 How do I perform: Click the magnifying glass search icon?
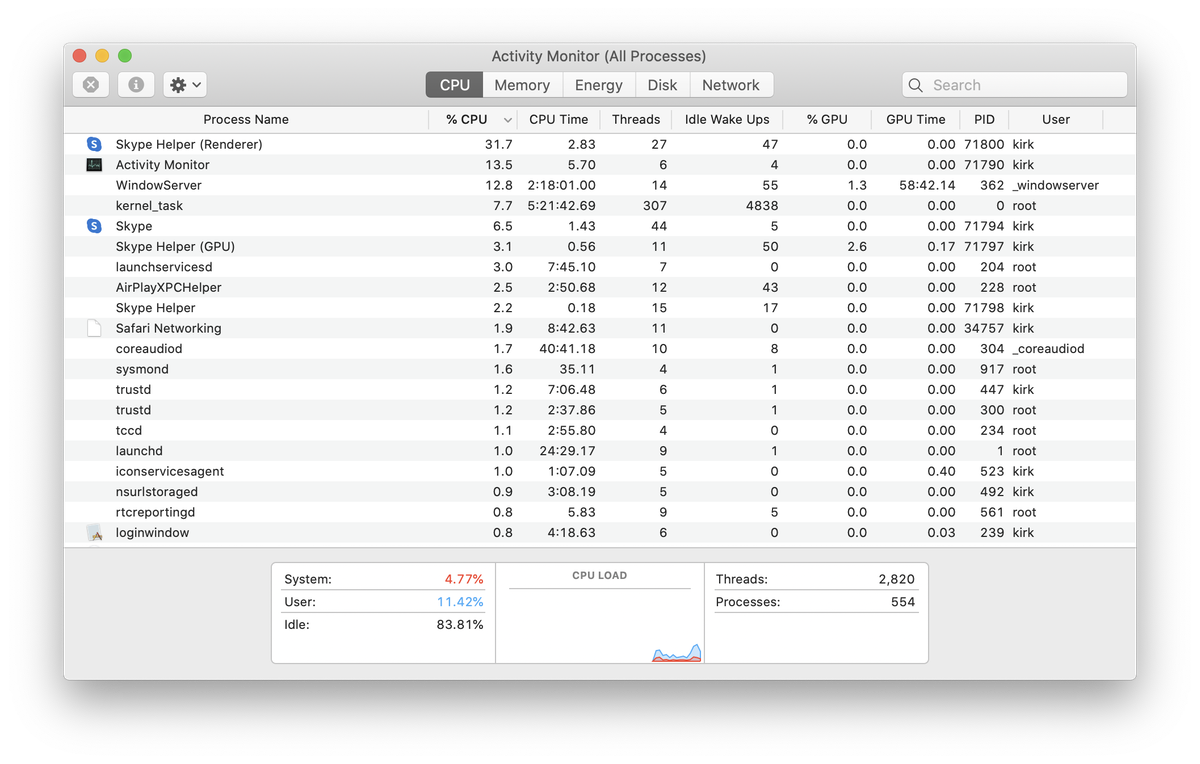click(917, 85)
